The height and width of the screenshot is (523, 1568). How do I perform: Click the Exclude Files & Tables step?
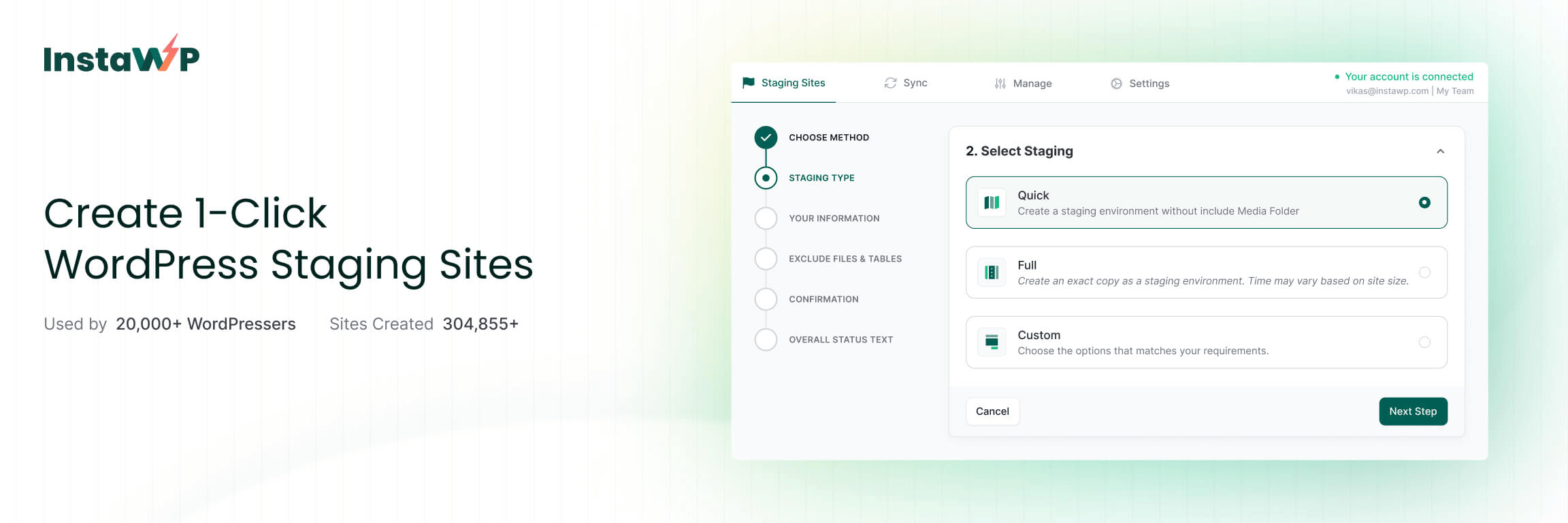click(x=845, y=259)
